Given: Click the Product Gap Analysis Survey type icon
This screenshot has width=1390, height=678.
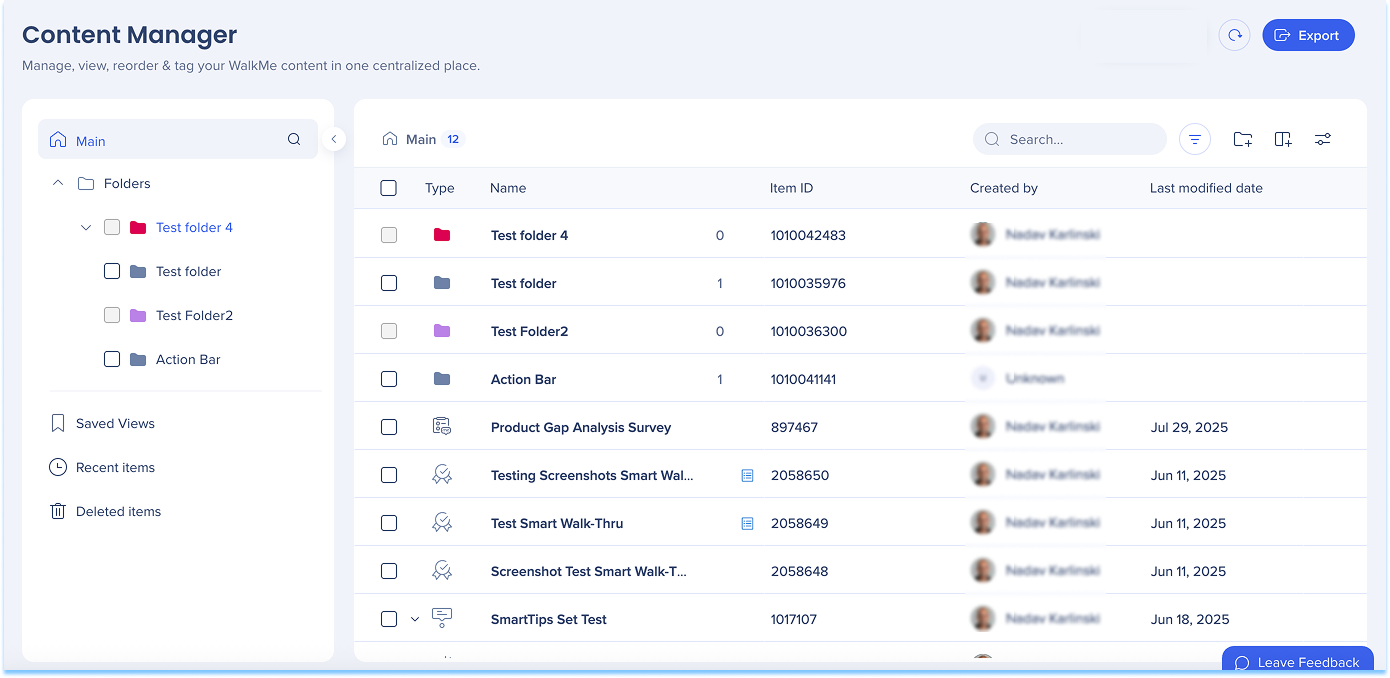Looking at the screenshot, I should tap(441, 427).
